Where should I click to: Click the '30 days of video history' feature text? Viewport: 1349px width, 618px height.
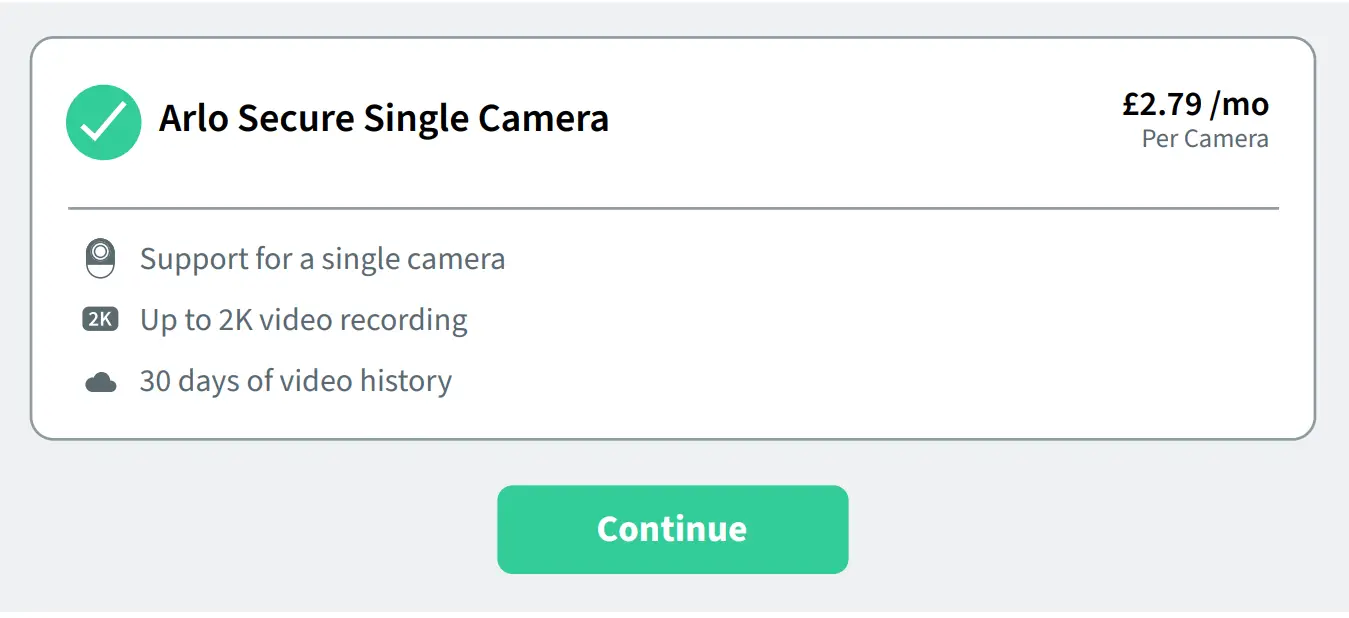point(296,380)
